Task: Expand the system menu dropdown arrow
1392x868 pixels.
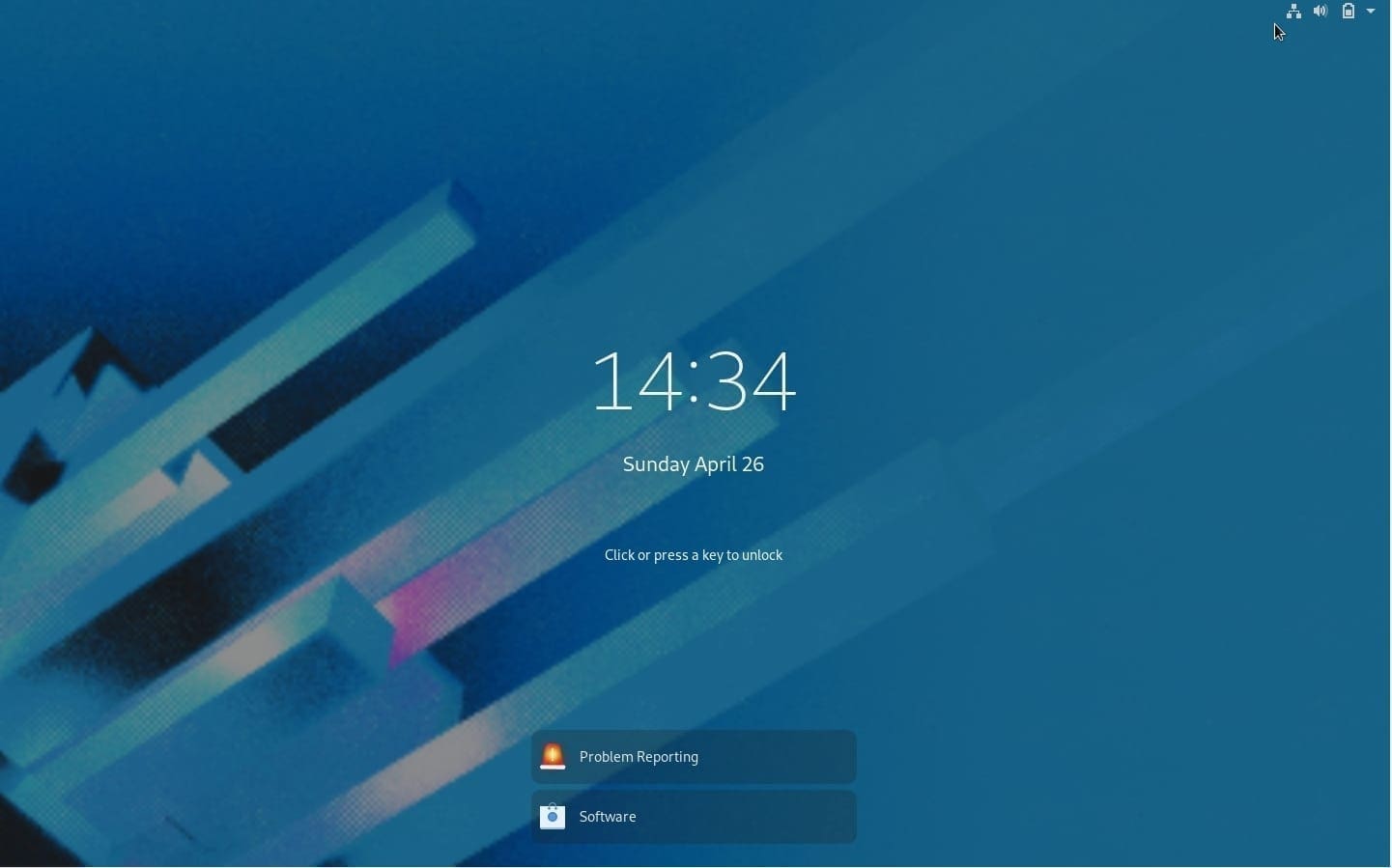Action: 1372,12
